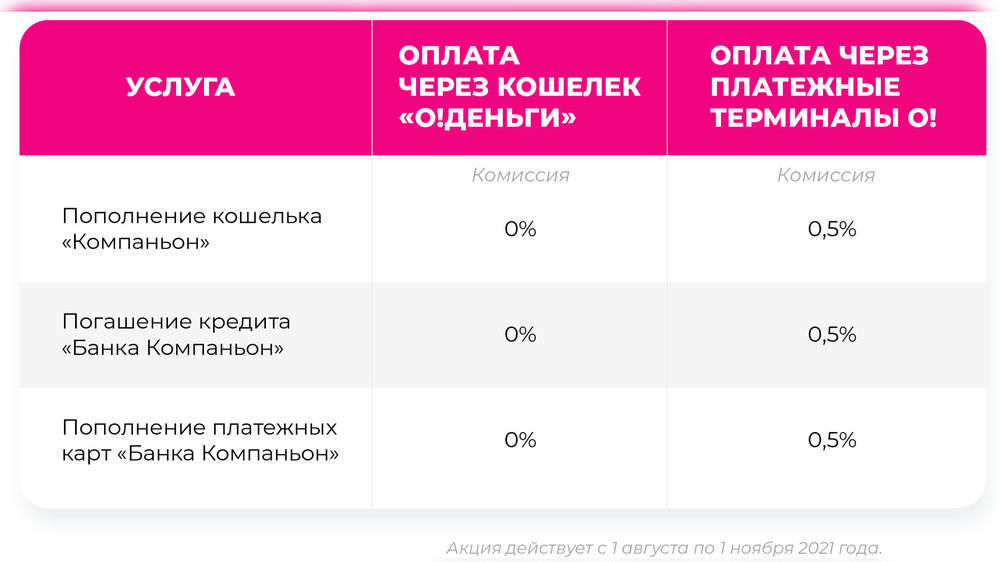Select 0,5% terminal fee for wallet top-up
The image size is (1000, 562).
point(832,229)
